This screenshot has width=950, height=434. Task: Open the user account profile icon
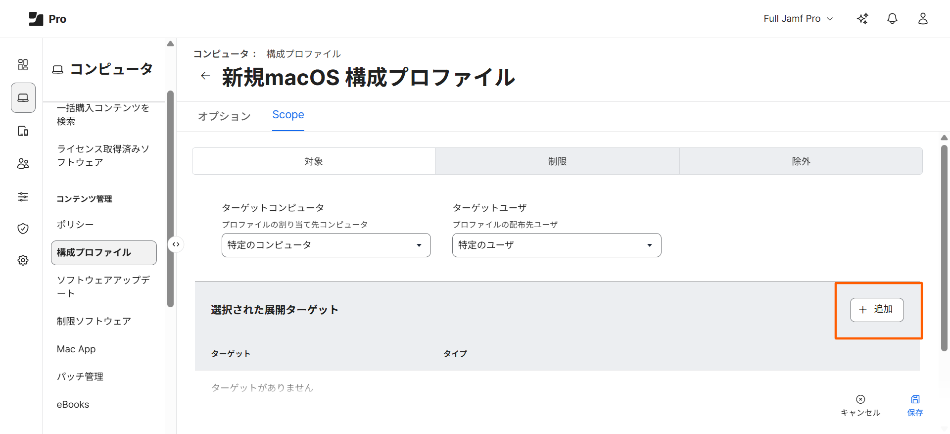coord(922,19)
